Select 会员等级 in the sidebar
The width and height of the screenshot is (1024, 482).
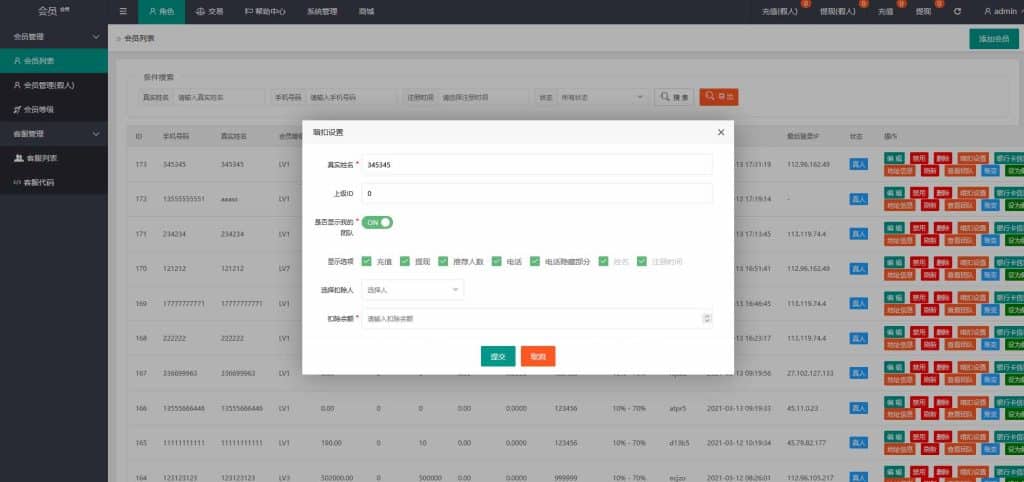(54, 109)
